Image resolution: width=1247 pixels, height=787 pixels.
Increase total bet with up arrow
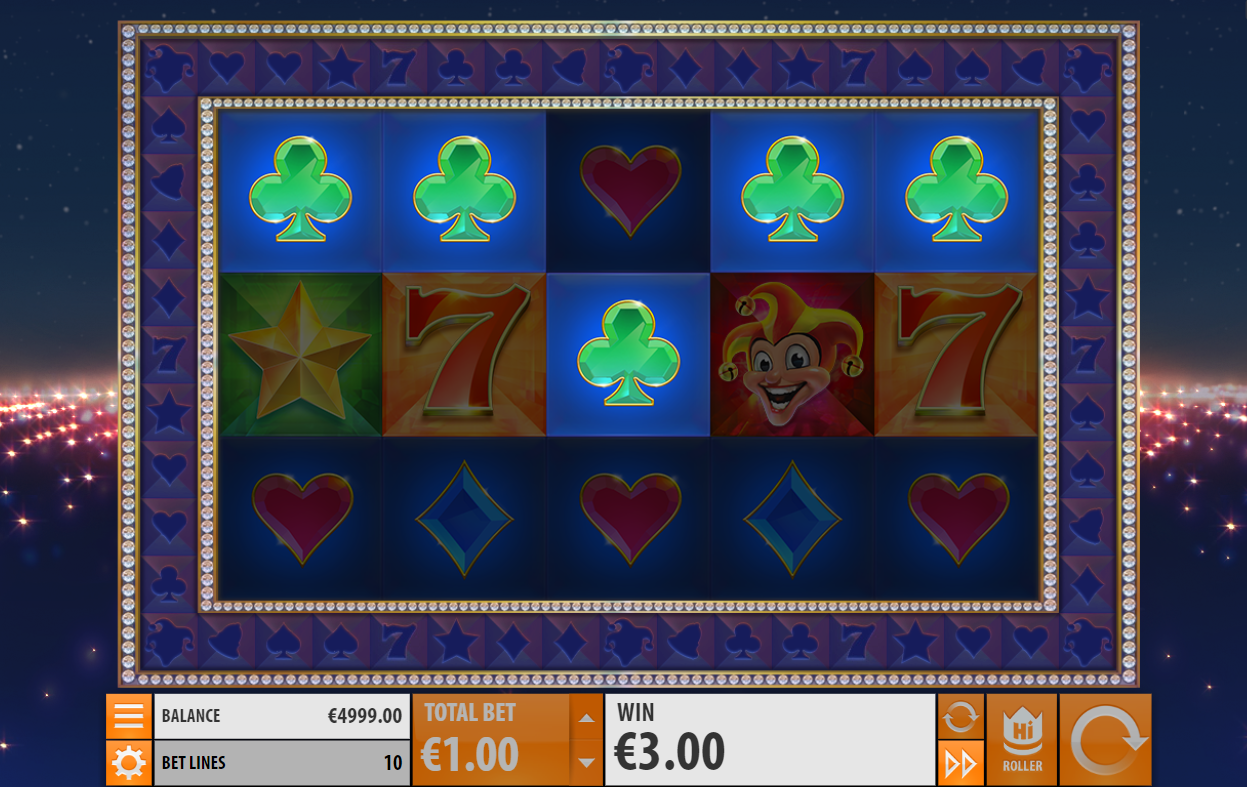(587, 717)
